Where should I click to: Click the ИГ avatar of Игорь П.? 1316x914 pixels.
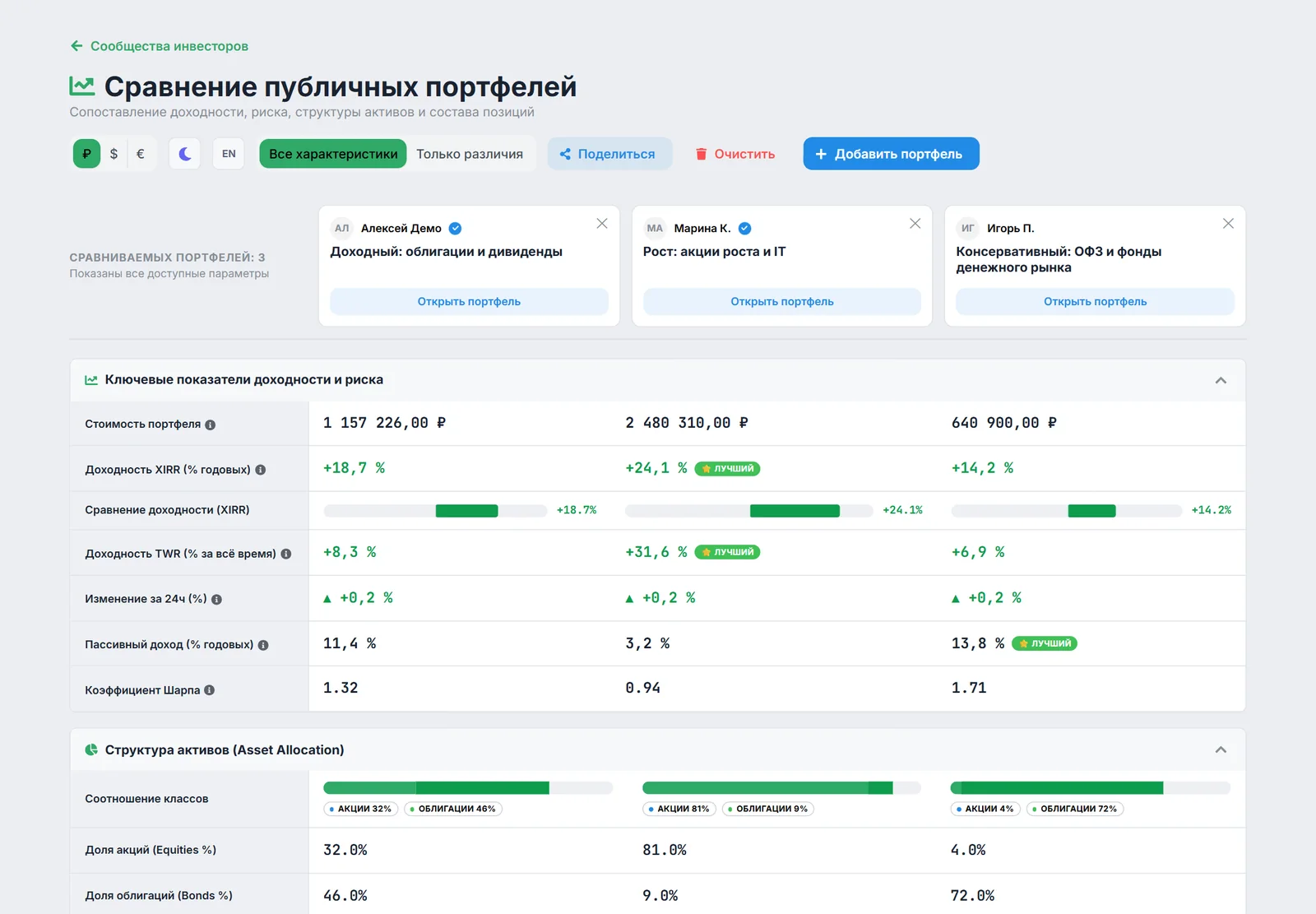point(968,228)
